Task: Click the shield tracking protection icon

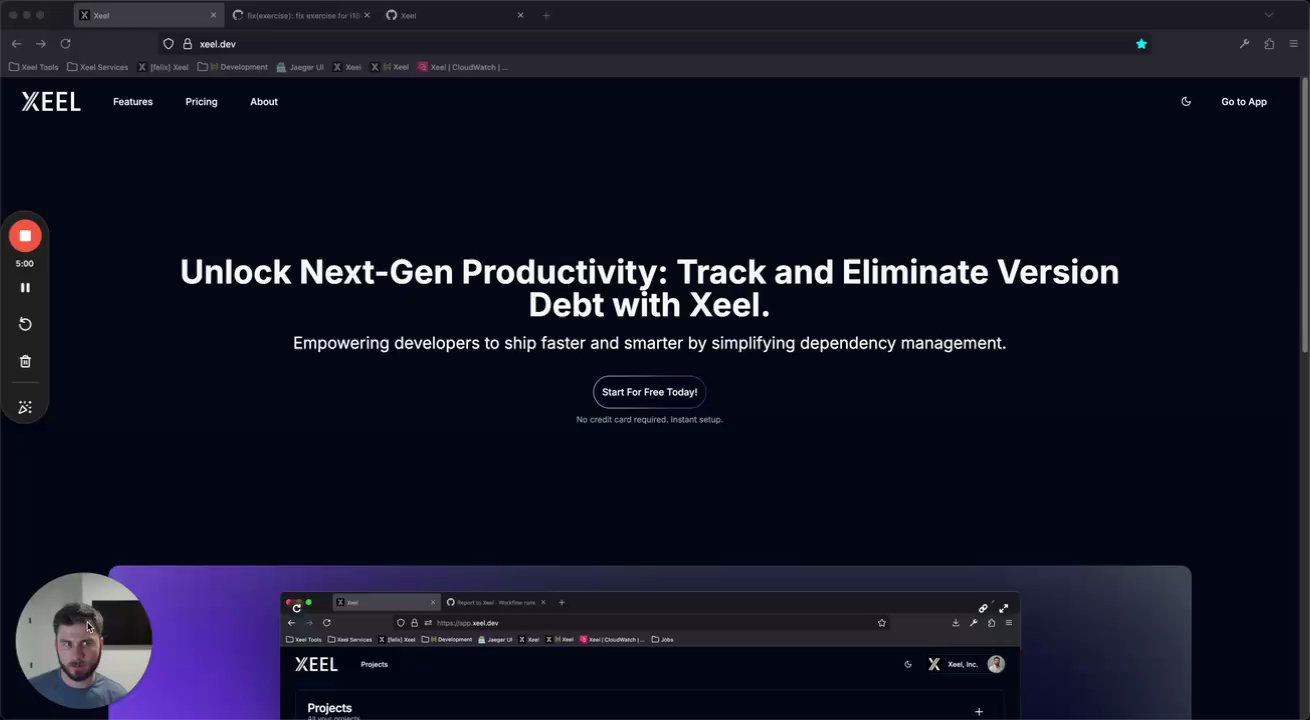Action: (168, 44)
